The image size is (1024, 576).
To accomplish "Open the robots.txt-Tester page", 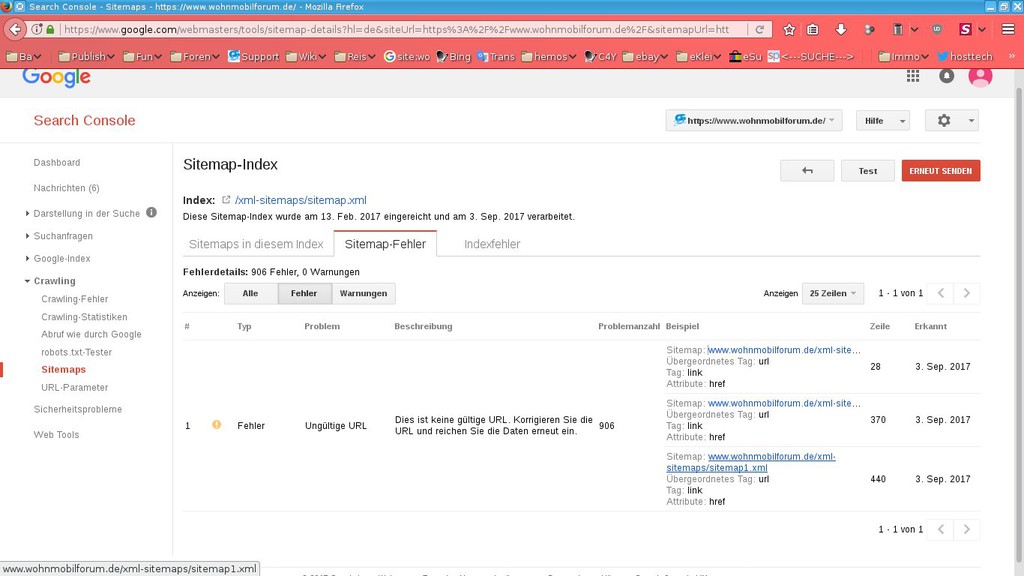I will [76, 352].
